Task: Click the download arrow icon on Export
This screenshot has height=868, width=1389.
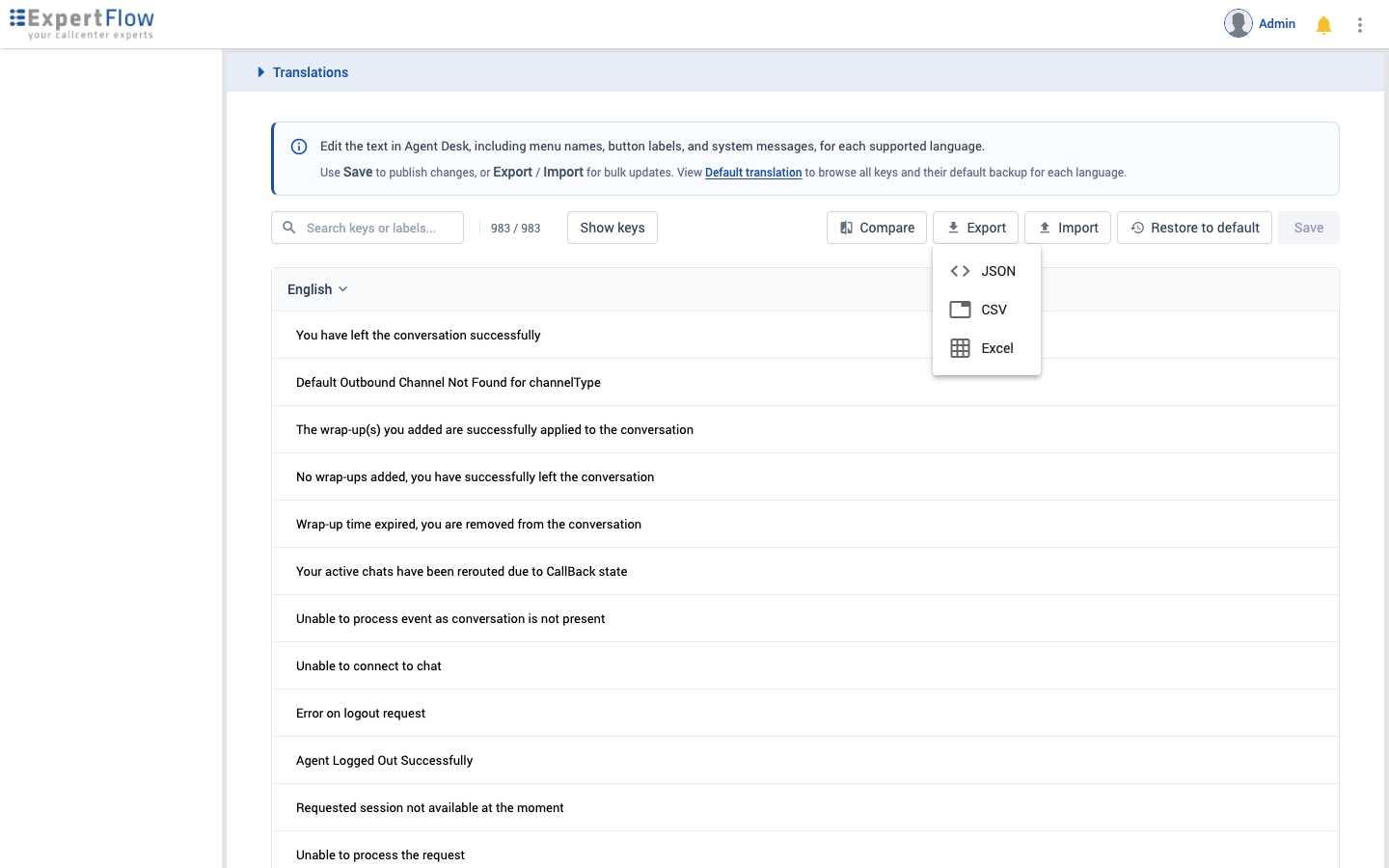Action: click(x=953, y=228)
